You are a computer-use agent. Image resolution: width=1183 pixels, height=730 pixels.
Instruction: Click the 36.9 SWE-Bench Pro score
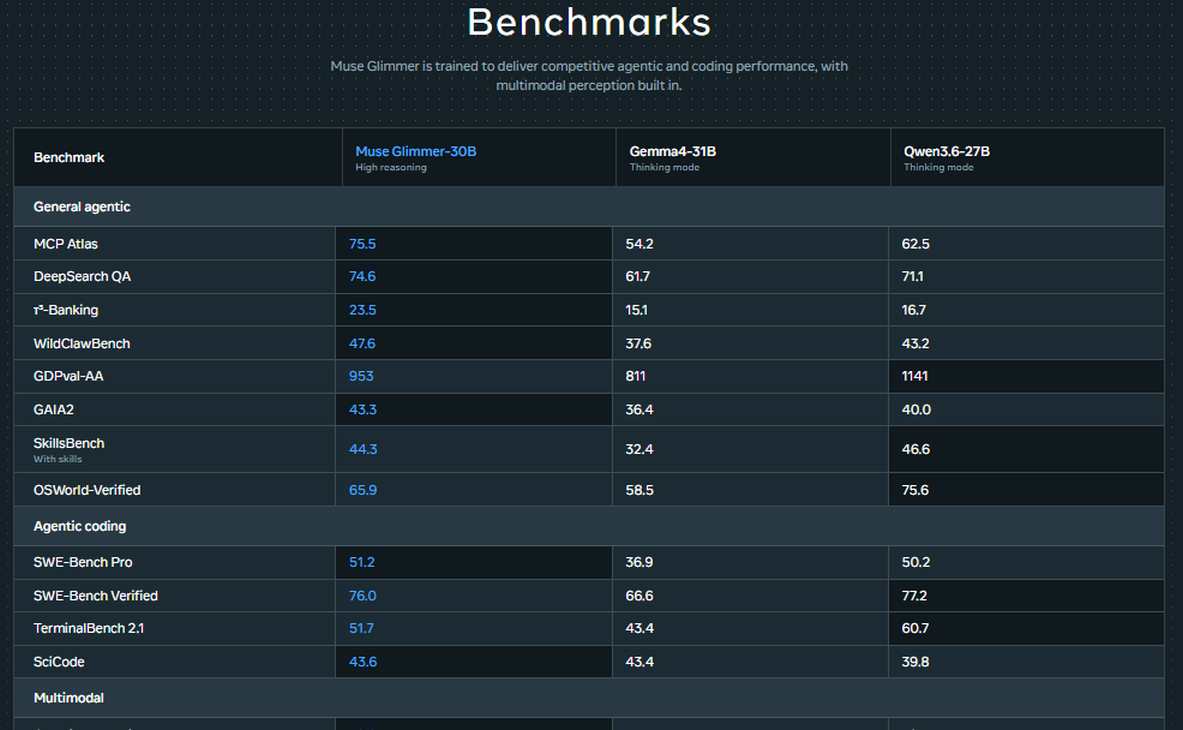click(x=639, y=562)
